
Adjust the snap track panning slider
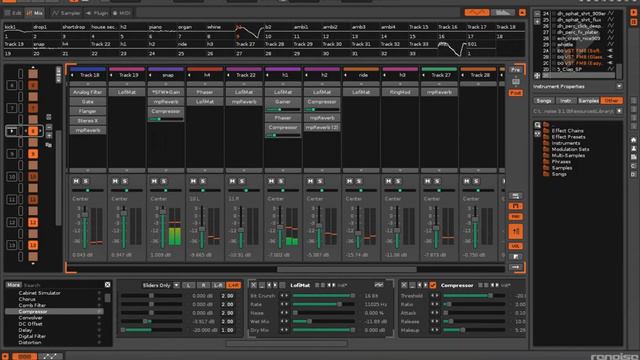pyautogui.click(x=166, y=190)
